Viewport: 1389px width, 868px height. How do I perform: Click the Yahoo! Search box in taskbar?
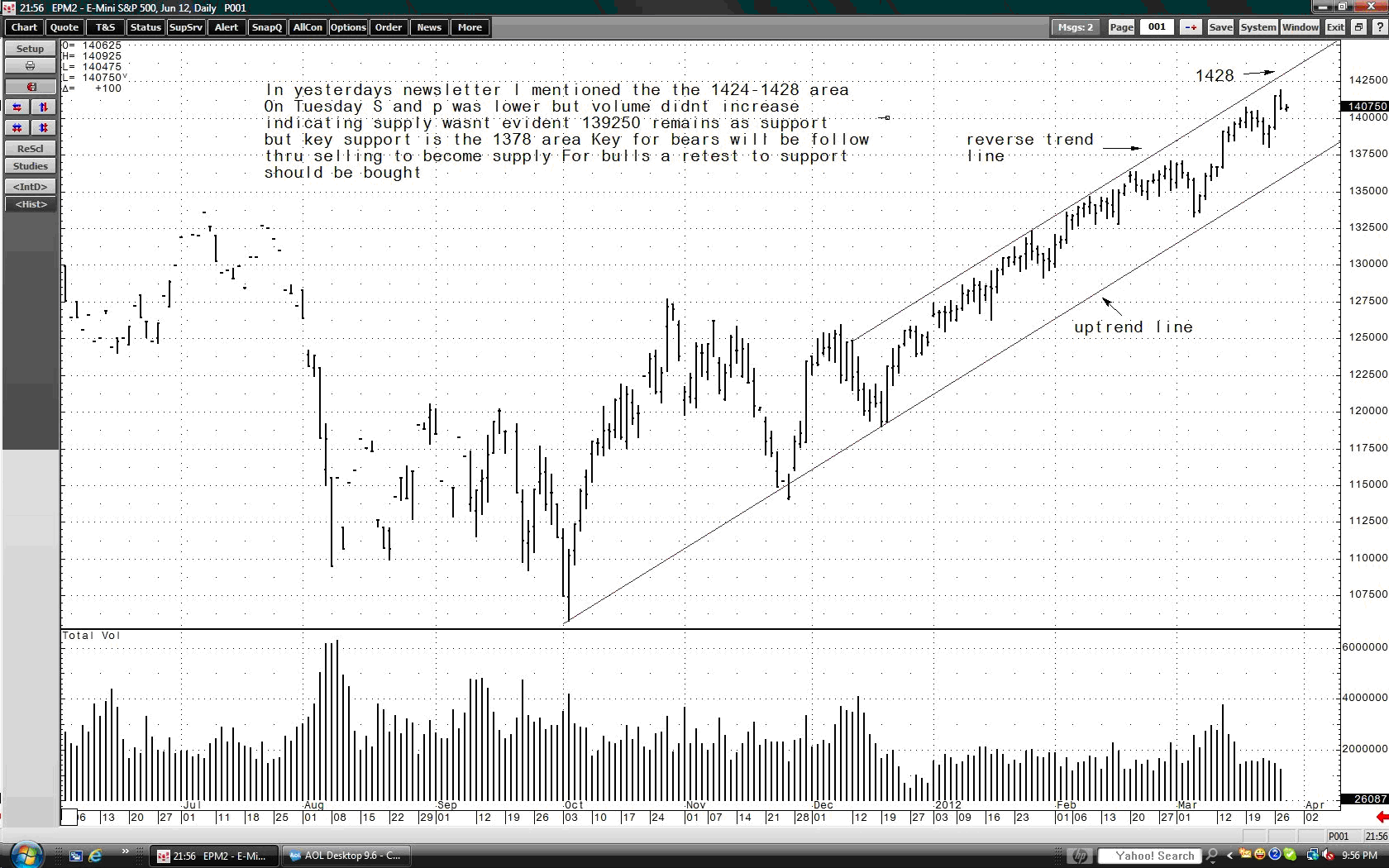[x=1150, y=856]
